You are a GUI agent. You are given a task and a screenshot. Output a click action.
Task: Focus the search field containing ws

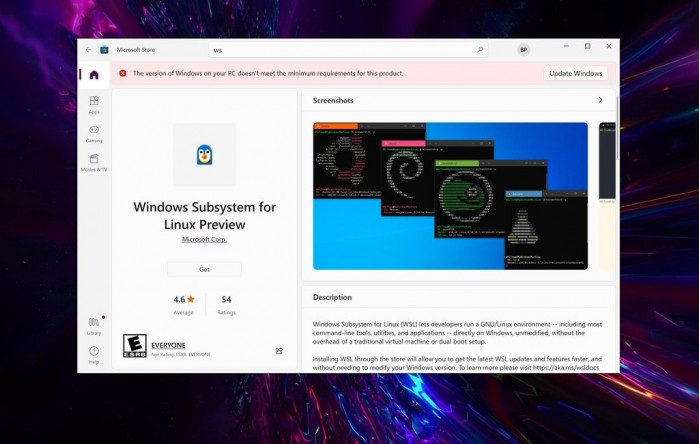tap(348, 50)
